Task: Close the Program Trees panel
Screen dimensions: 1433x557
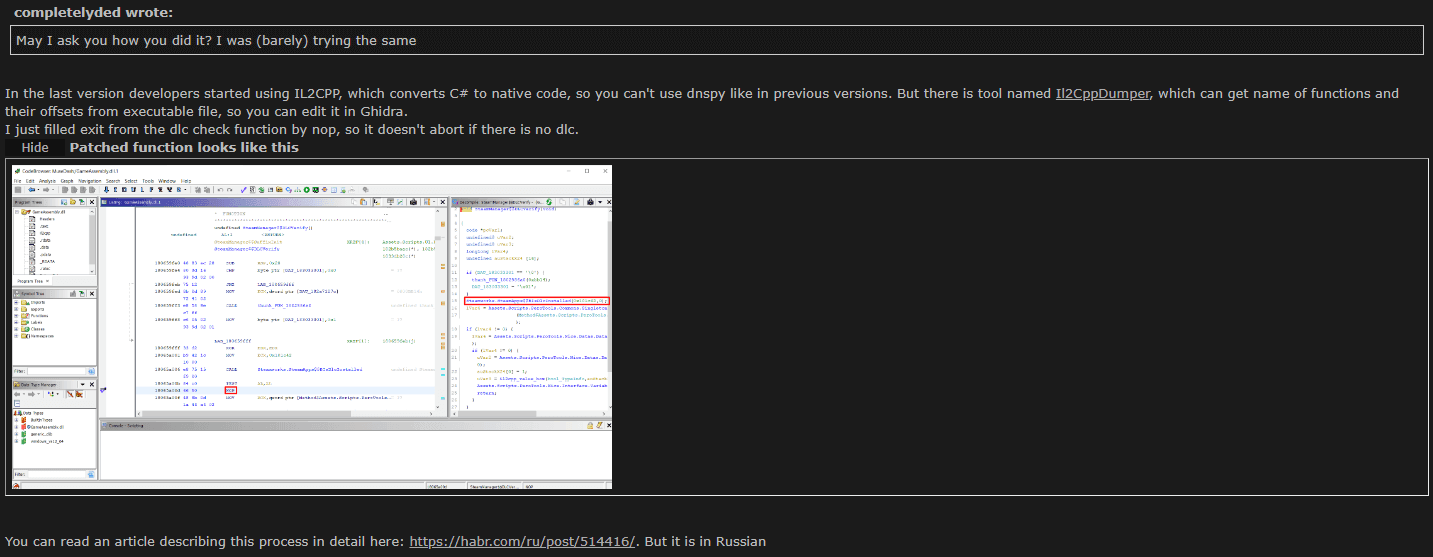Action: [93, 202]
